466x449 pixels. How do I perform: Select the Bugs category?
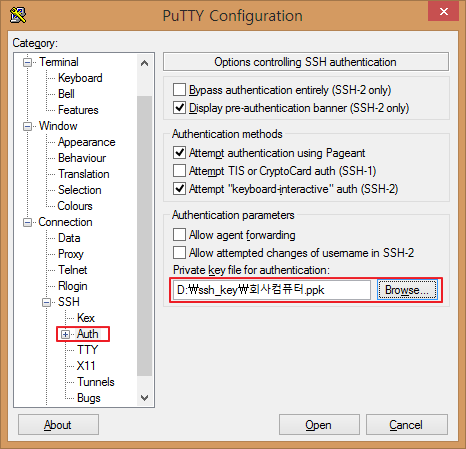[x=88, y=398]
